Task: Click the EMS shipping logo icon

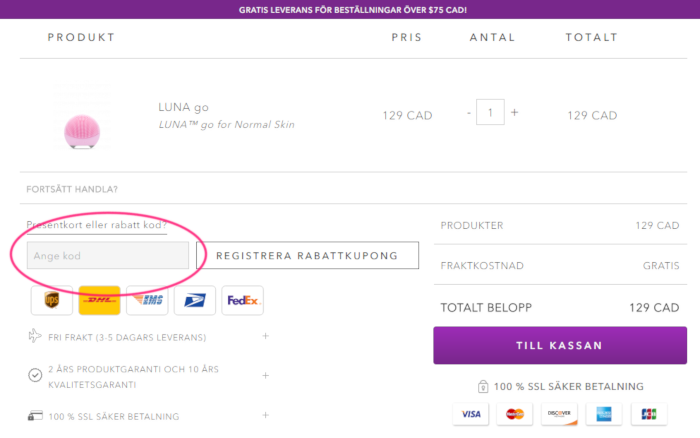Action: click(147, 300)
